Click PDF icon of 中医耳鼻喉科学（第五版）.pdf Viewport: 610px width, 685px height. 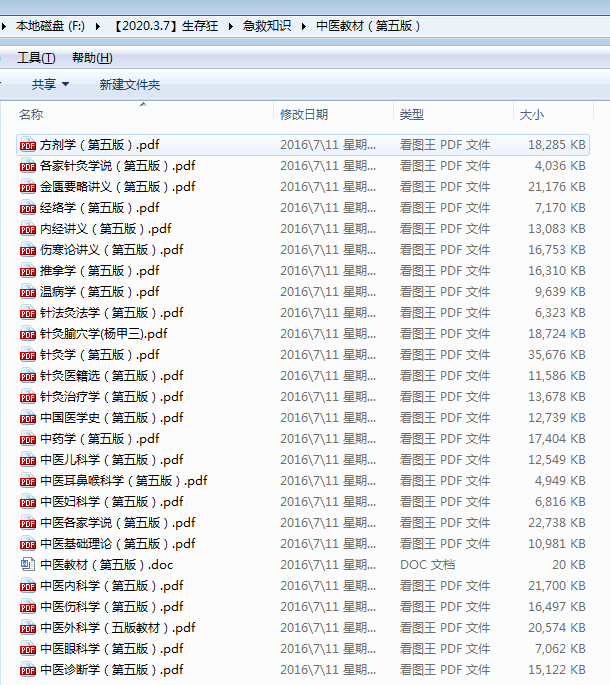(28, 481)
